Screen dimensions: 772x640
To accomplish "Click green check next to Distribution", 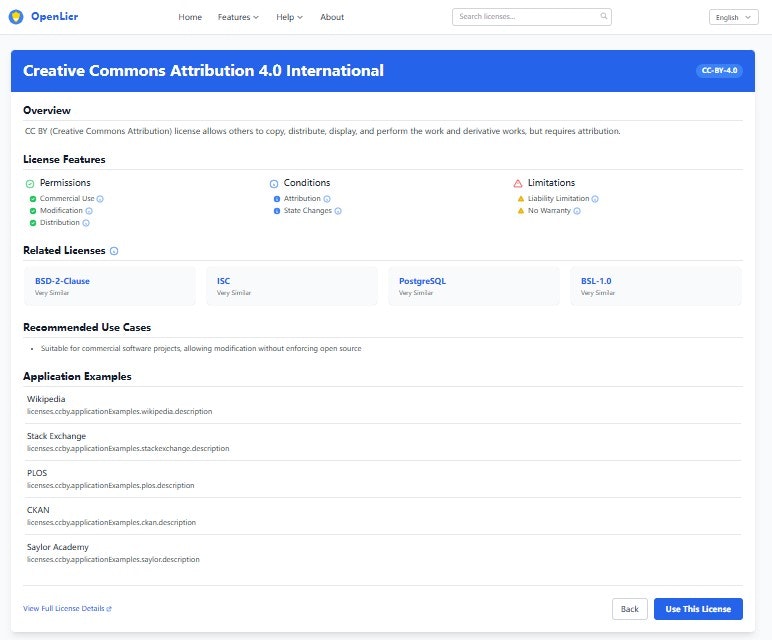I will pyautogui.click(x=33, y=223).
